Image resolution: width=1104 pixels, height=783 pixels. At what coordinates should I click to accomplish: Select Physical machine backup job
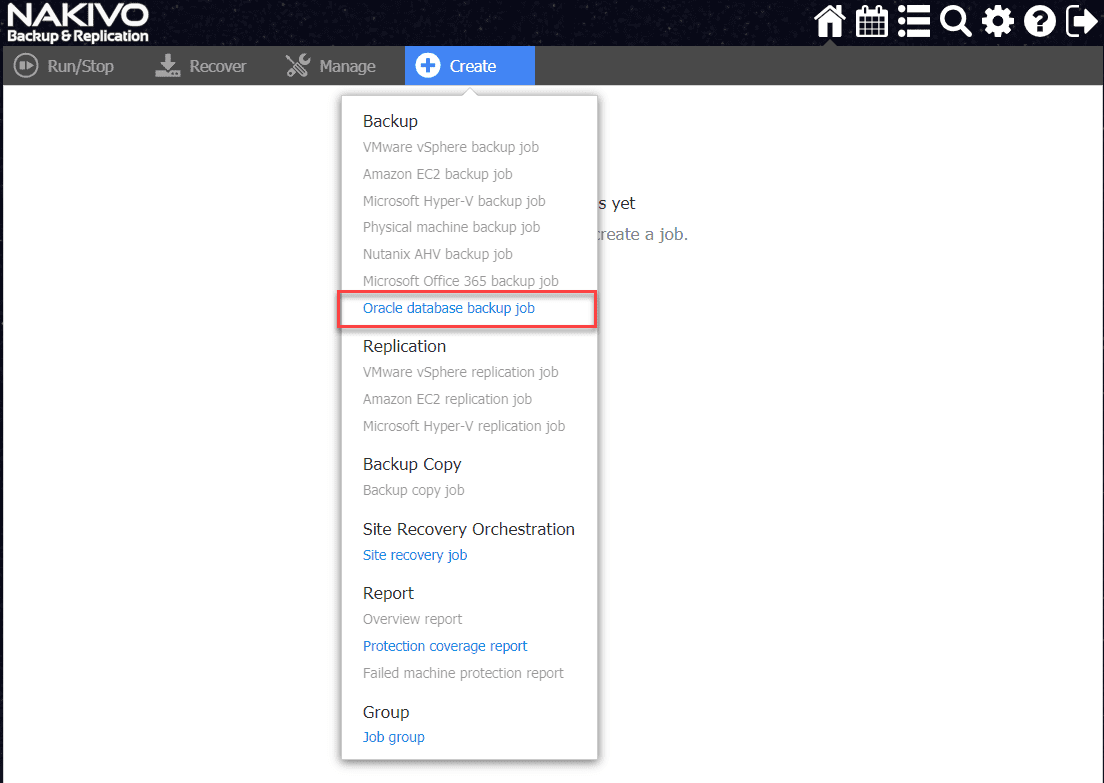(451, 227)
